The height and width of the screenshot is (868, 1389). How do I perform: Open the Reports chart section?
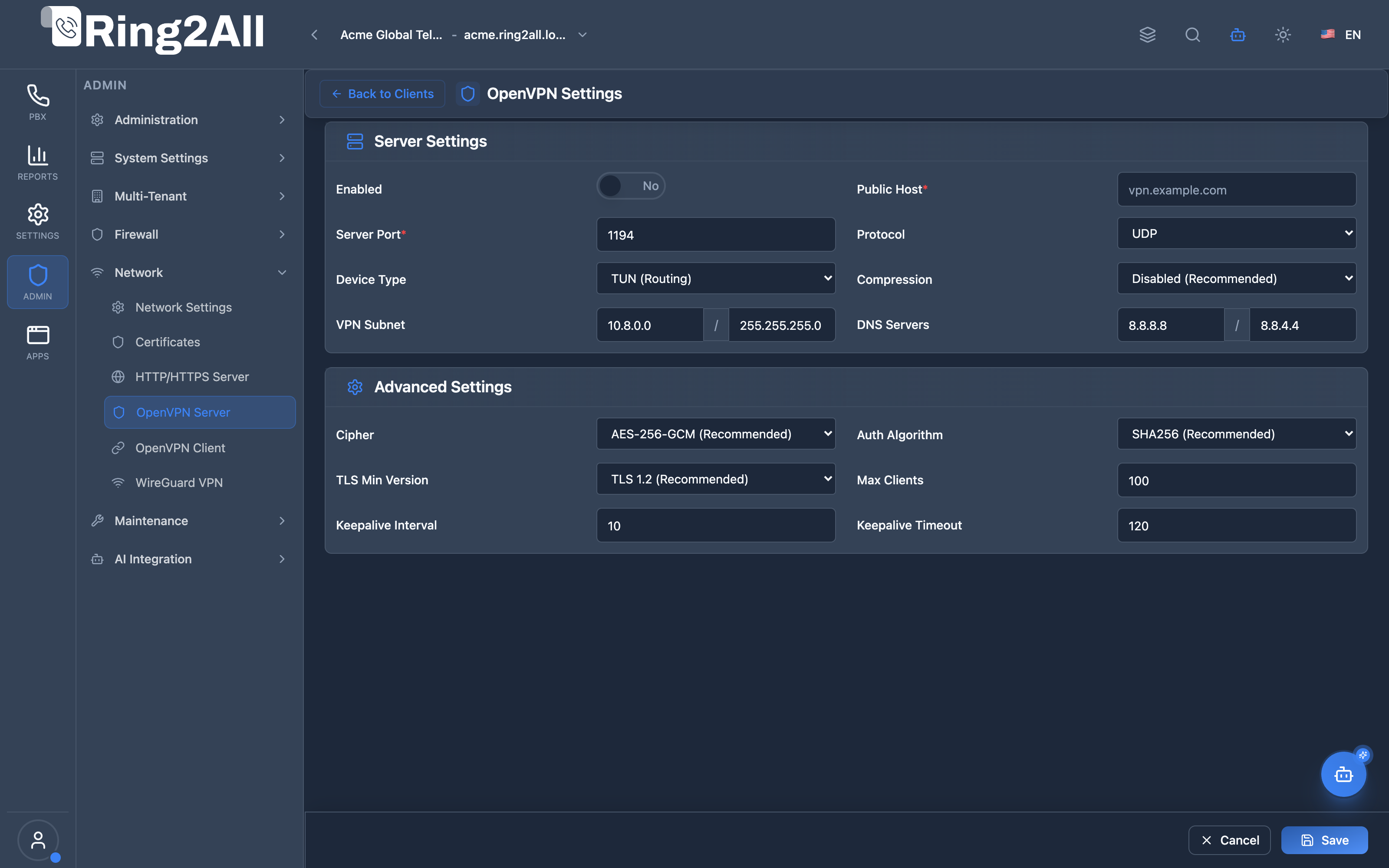pyautogui.click(x=38, y=162)
